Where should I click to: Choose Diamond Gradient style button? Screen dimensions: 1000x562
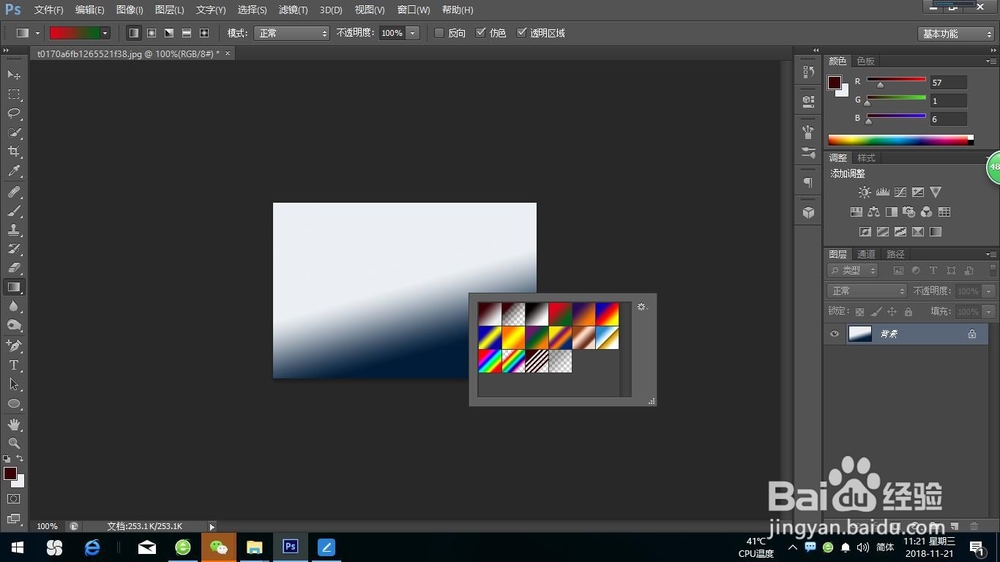tap(204, 33)
